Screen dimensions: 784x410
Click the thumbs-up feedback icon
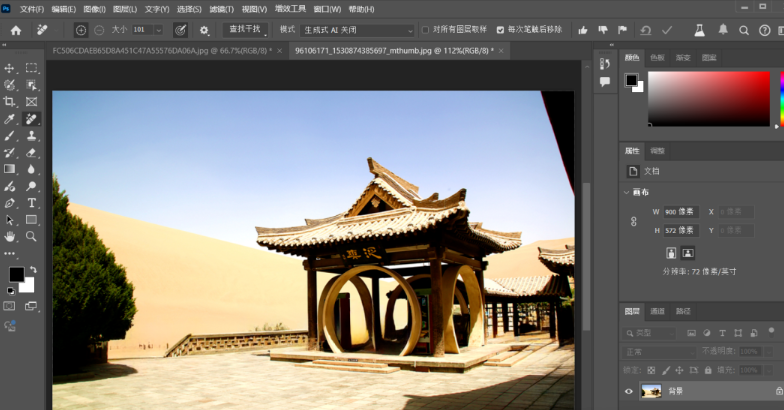(583, 30)
